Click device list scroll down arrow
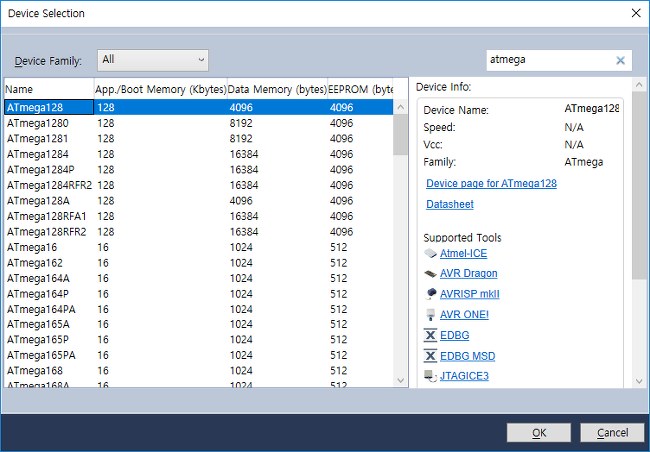This screenshot has width=650, height=452. 400,380
